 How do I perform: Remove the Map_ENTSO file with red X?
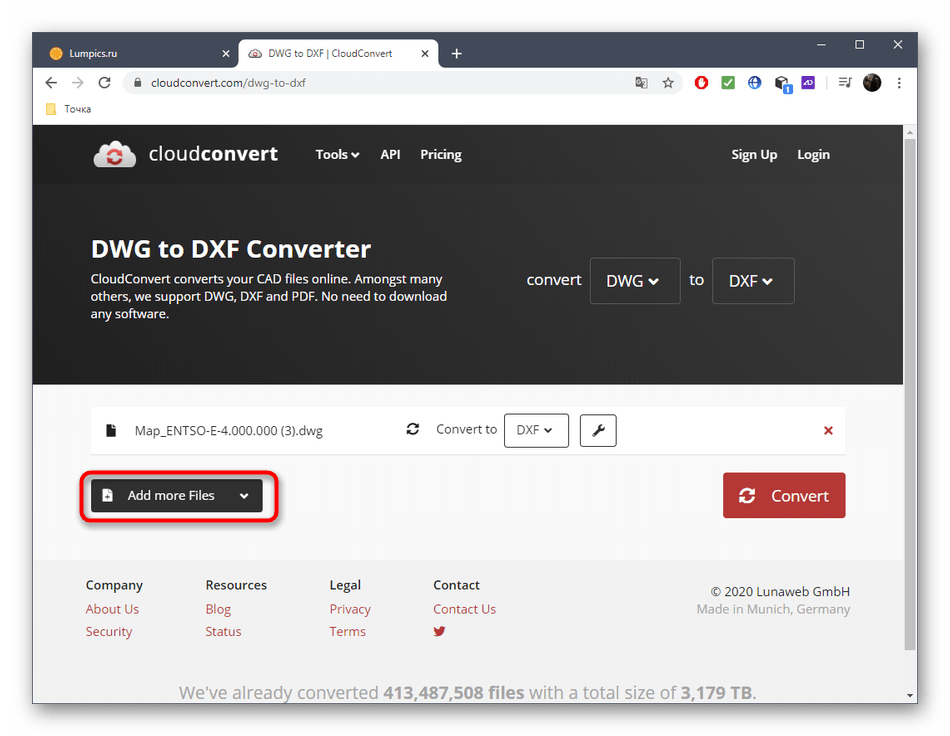(828, 430)
